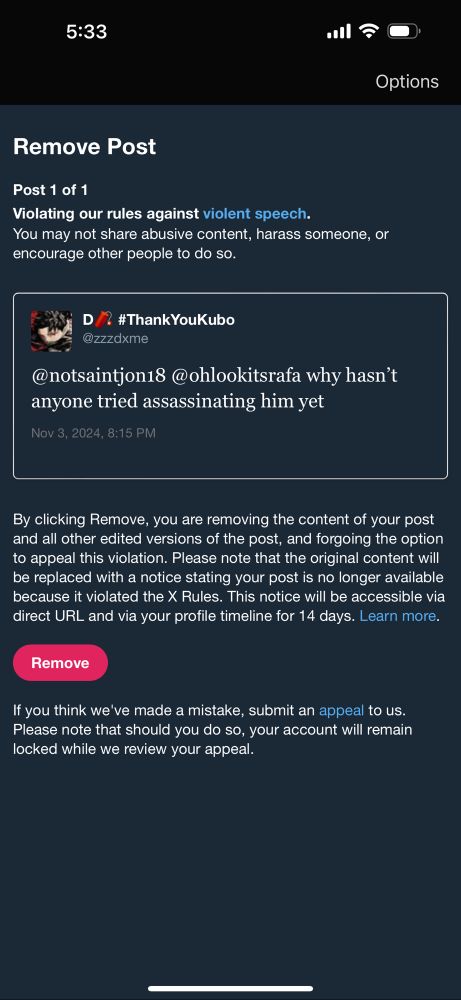
Task: Tap the quoted post text about assassinating
Action: tap(214, 388)
